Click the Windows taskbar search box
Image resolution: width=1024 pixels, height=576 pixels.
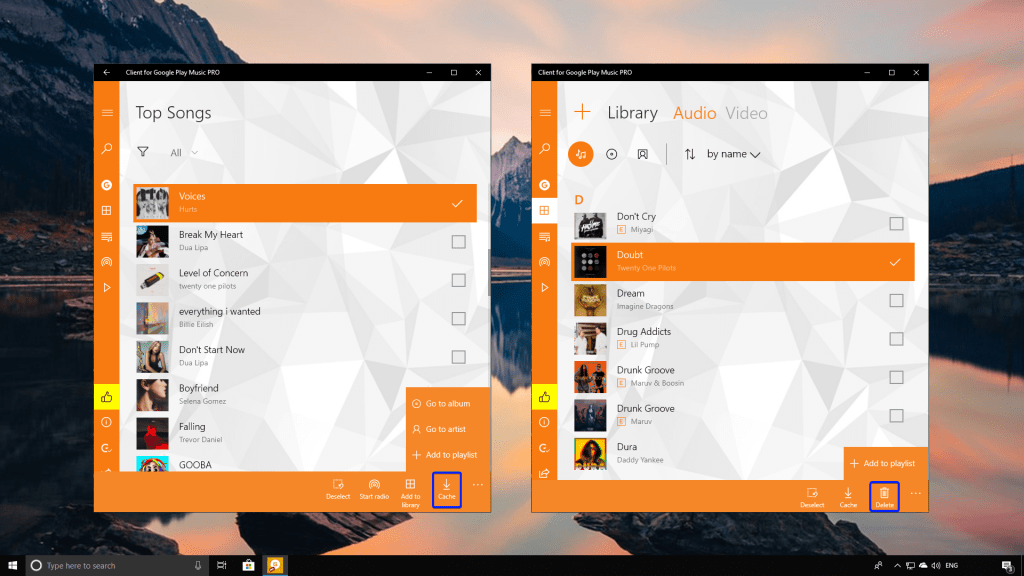point(110,565)
